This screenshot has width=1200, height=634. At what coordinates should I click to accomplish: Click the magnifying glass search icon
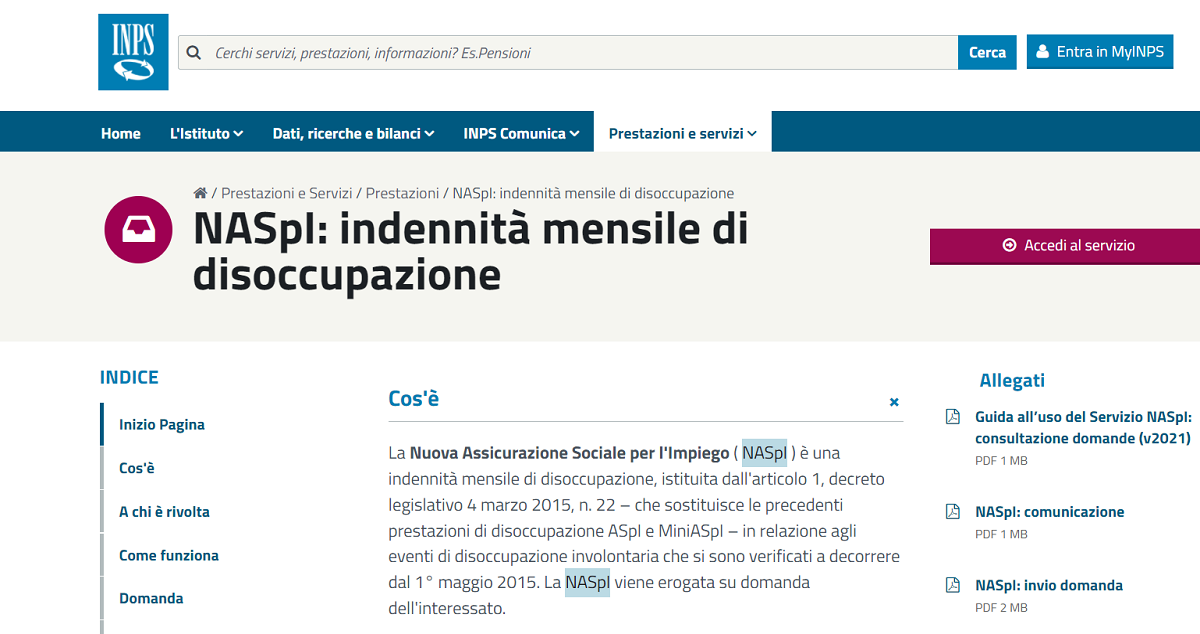pyautogui.click(x=194, y=52)
